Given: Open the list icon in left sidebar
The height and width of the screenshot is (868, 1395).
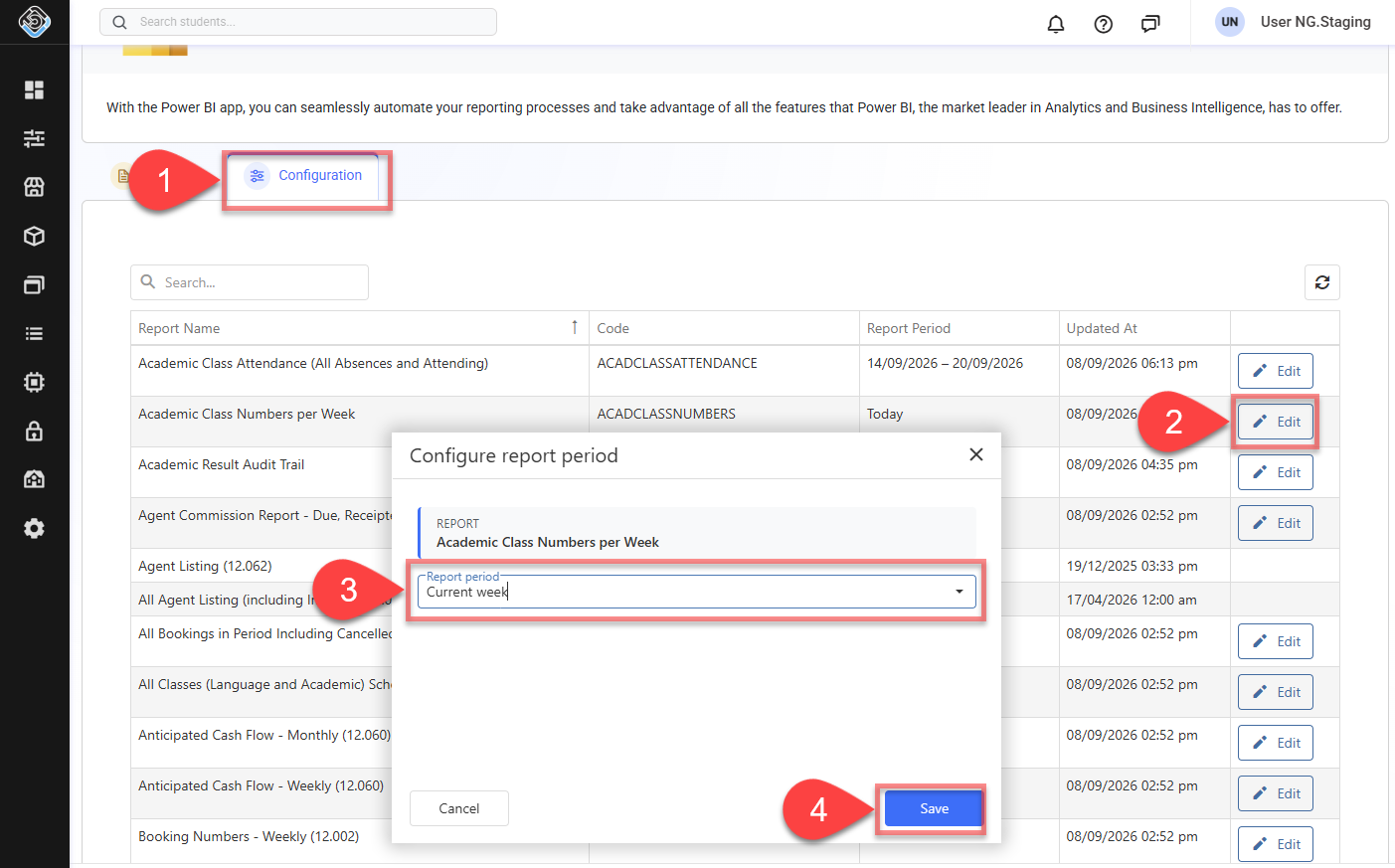Looking at the screenshot, I should point(34,333).
